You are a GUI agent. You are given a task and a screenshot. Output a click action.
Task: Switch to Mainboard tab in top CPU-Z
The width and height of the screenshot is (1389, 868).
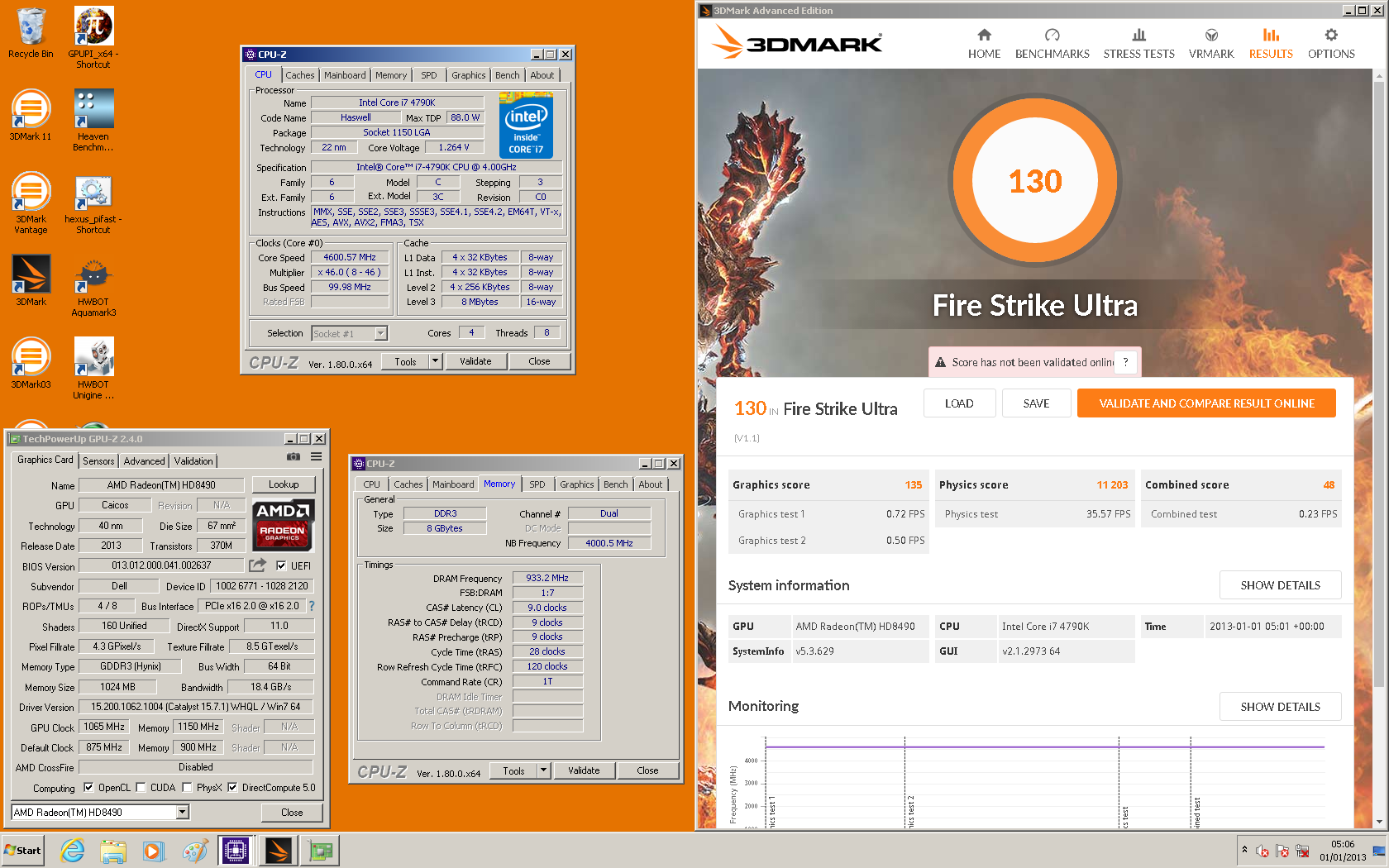(x=345, y=75)
